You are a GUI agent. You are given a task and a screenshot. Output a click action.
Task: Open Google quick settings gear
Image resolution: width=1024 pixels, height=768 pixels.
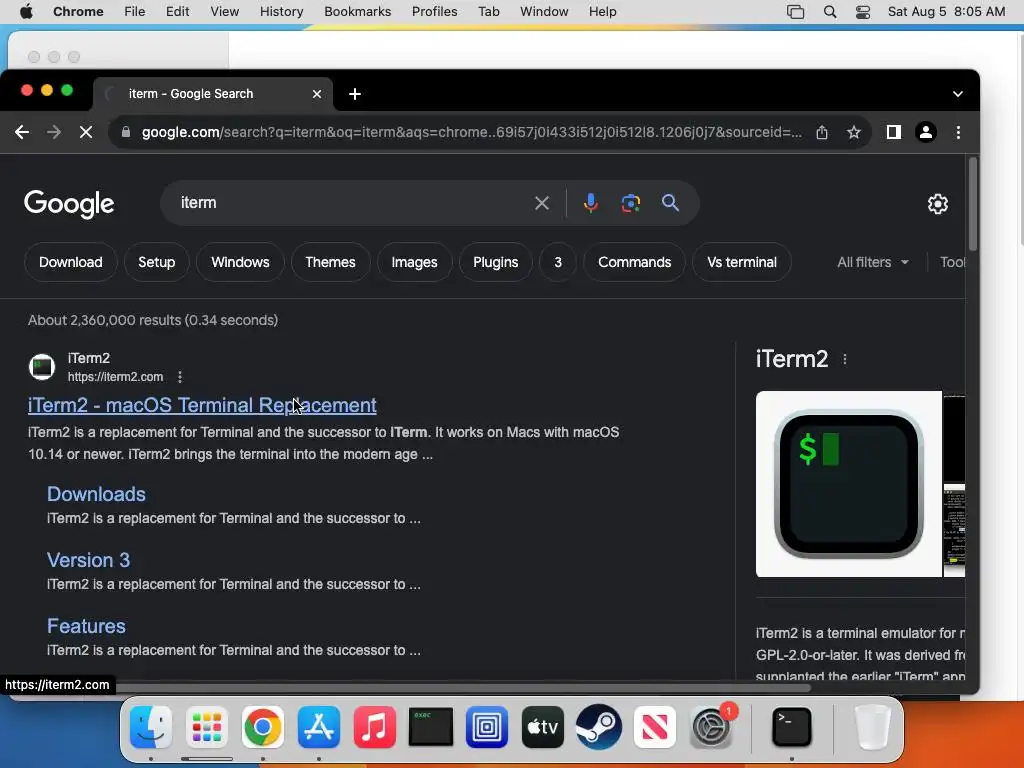pos(938,204)
